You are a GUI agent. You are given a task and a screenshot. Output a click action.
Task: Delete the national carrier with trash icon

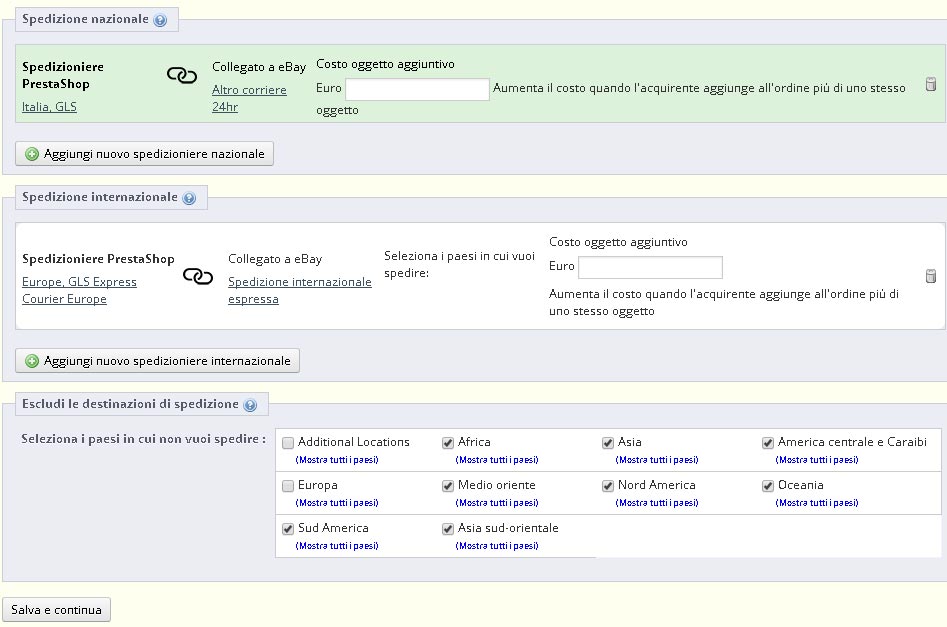(930, 85)
